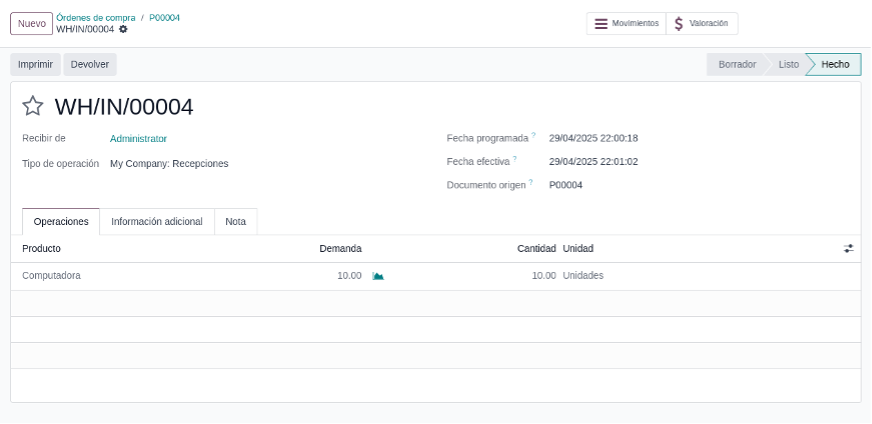Select the Computadora product row
The width and height of the screenshot is (872, 424).
(x=436, y=276)
